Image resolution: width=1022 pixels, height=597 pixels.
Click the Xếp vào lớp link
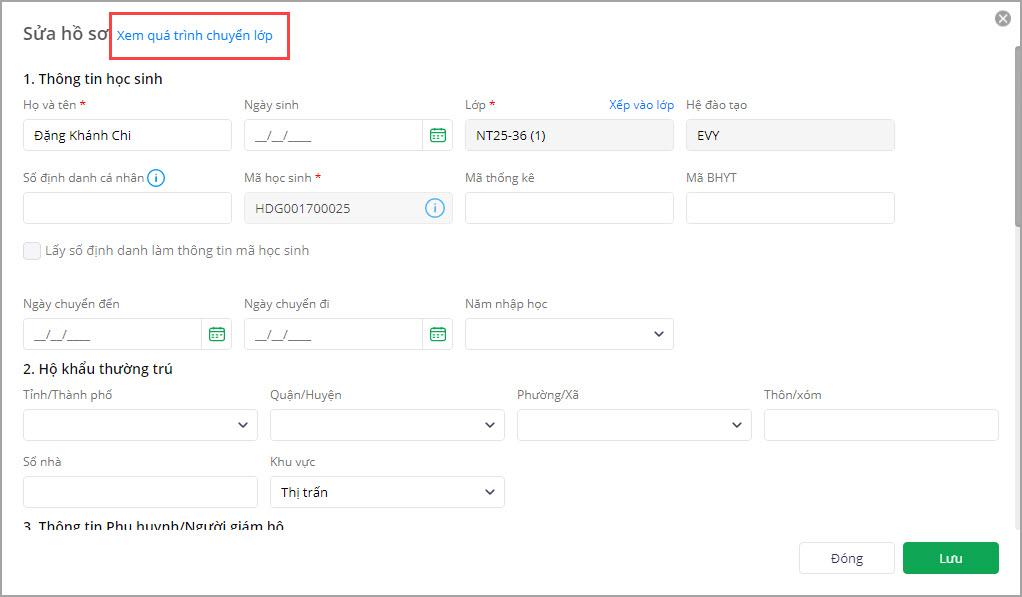pyautogui.click(x=641, y=105)
